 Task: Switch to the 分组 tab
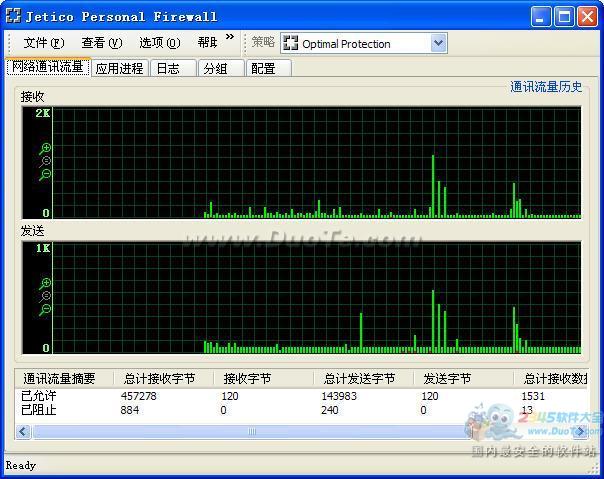click(215, 68)
